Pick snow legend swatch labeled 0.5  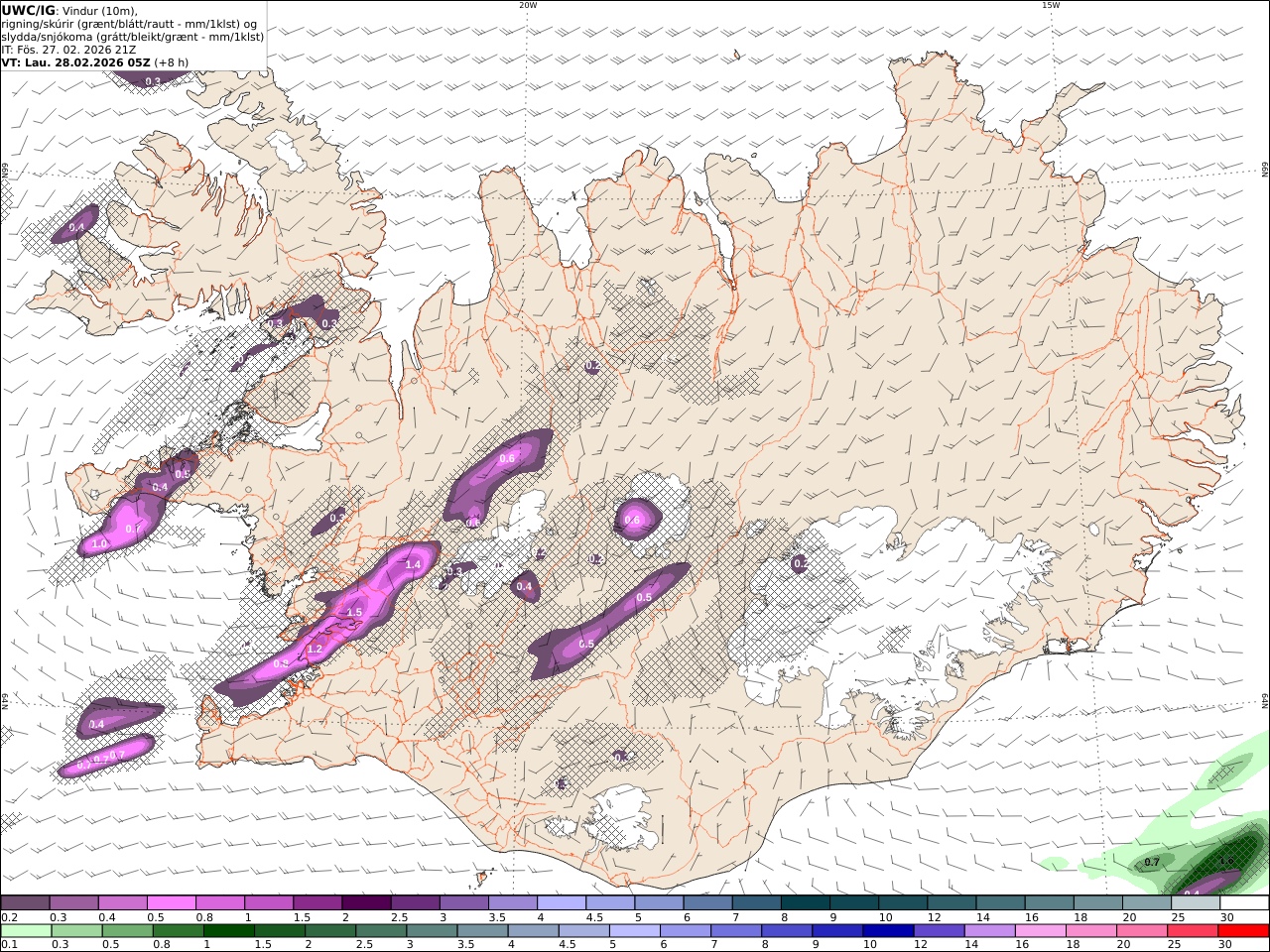(171, 903)
